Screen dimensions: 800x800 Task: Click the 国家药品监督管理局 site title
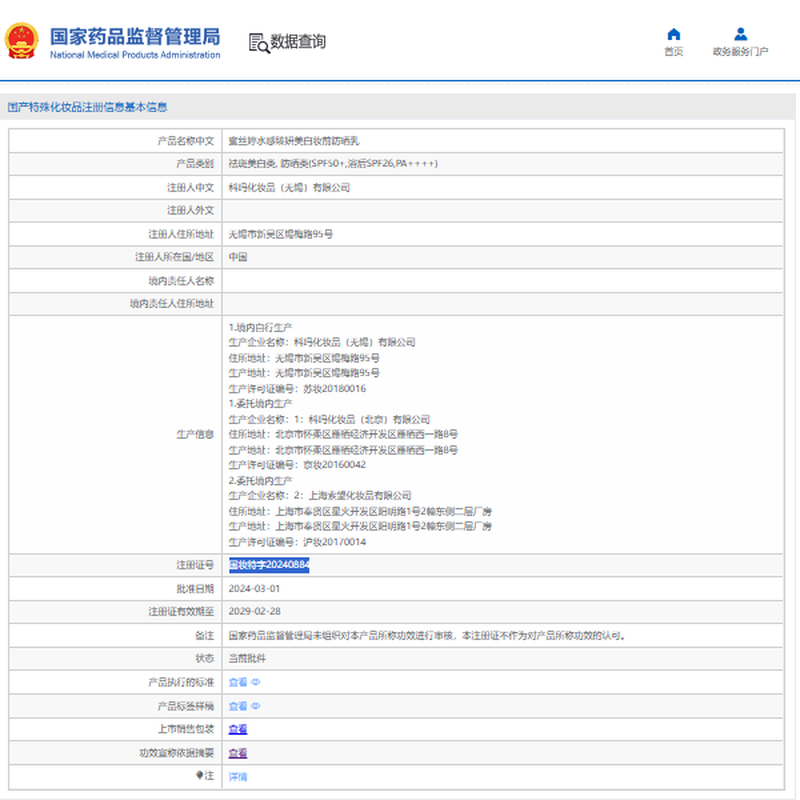pos(135,36)
